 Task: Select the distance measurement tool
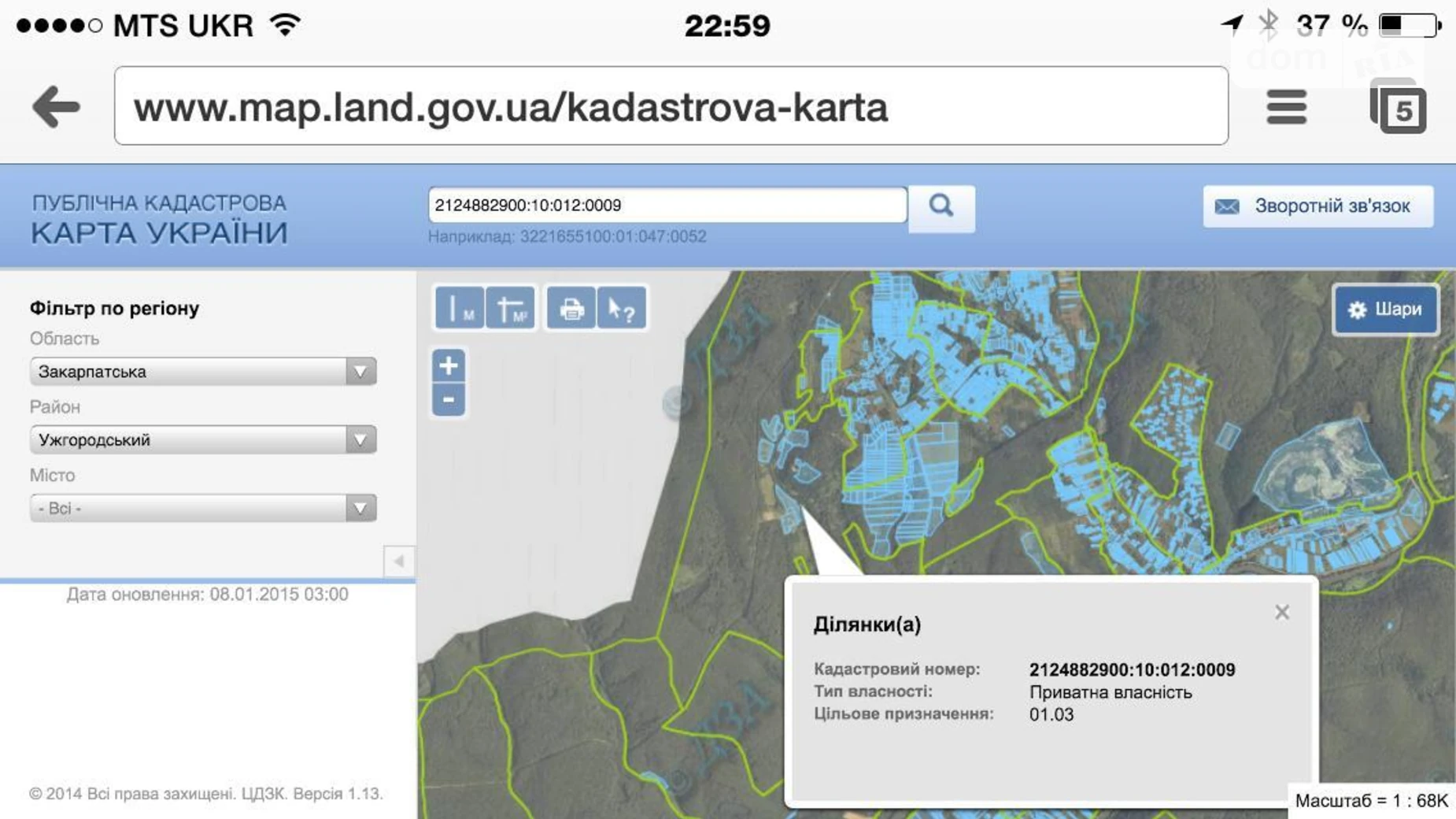click(459, 309)
